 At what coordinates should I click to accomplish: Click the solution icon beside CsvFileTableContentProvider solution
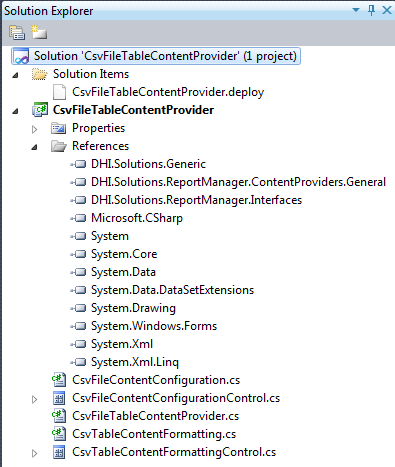pyautogui.click(x=21, y=56)
